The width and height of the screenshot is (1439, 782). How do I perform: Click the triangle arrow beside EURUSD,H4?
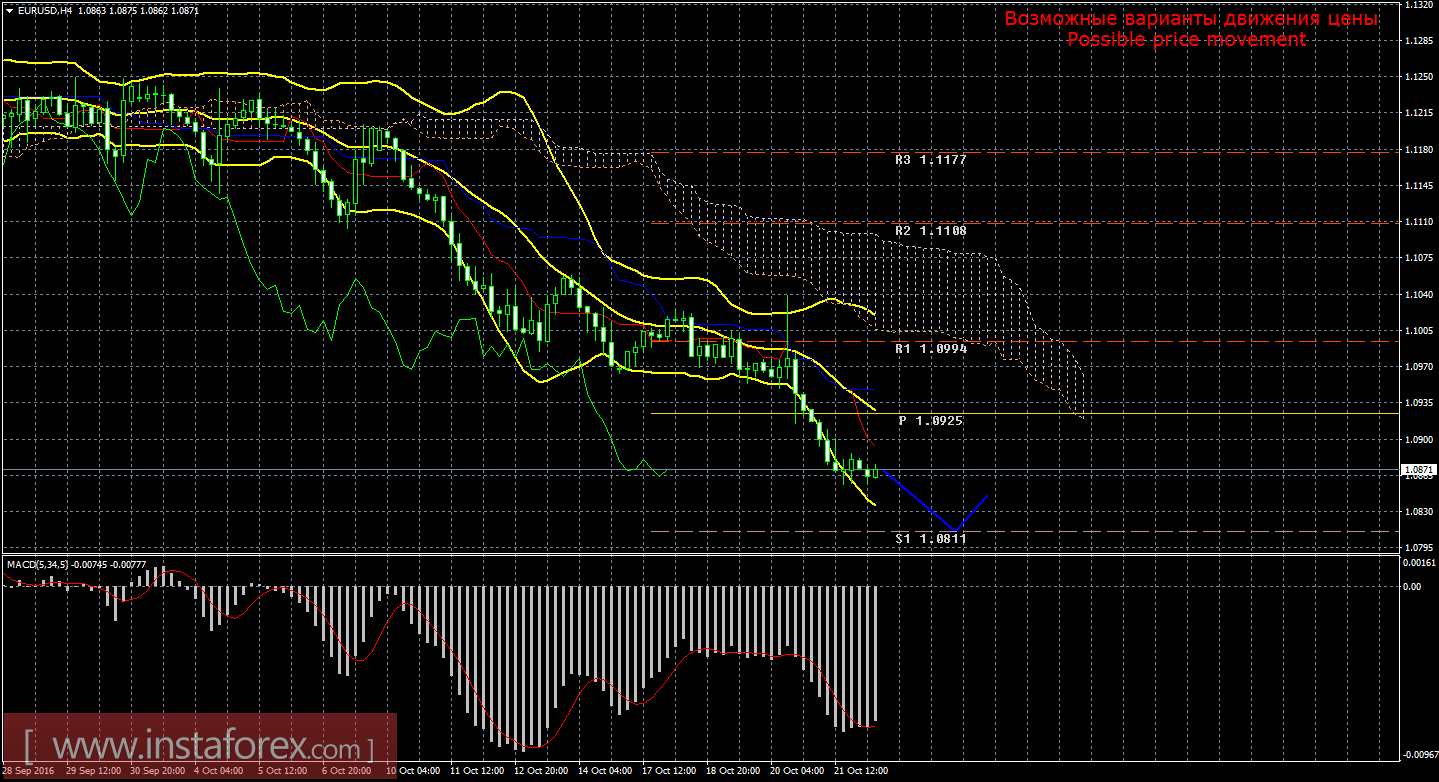[9, 9]
